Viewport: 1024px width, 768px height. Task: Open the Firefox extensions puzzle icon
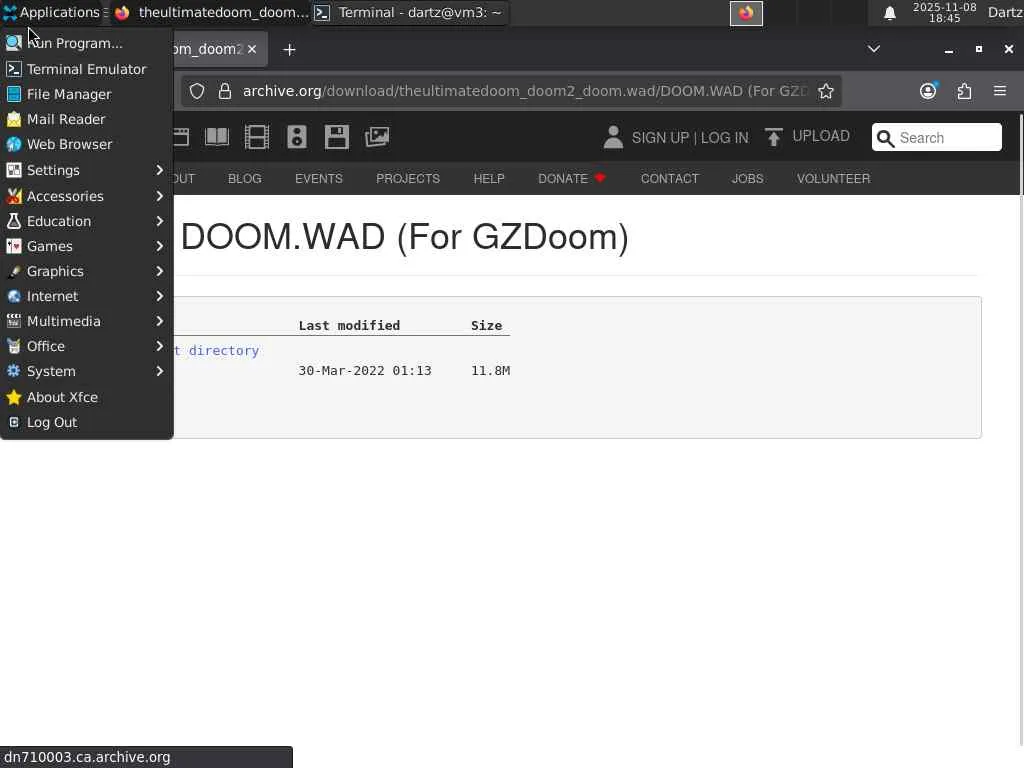tap(964, 91)
